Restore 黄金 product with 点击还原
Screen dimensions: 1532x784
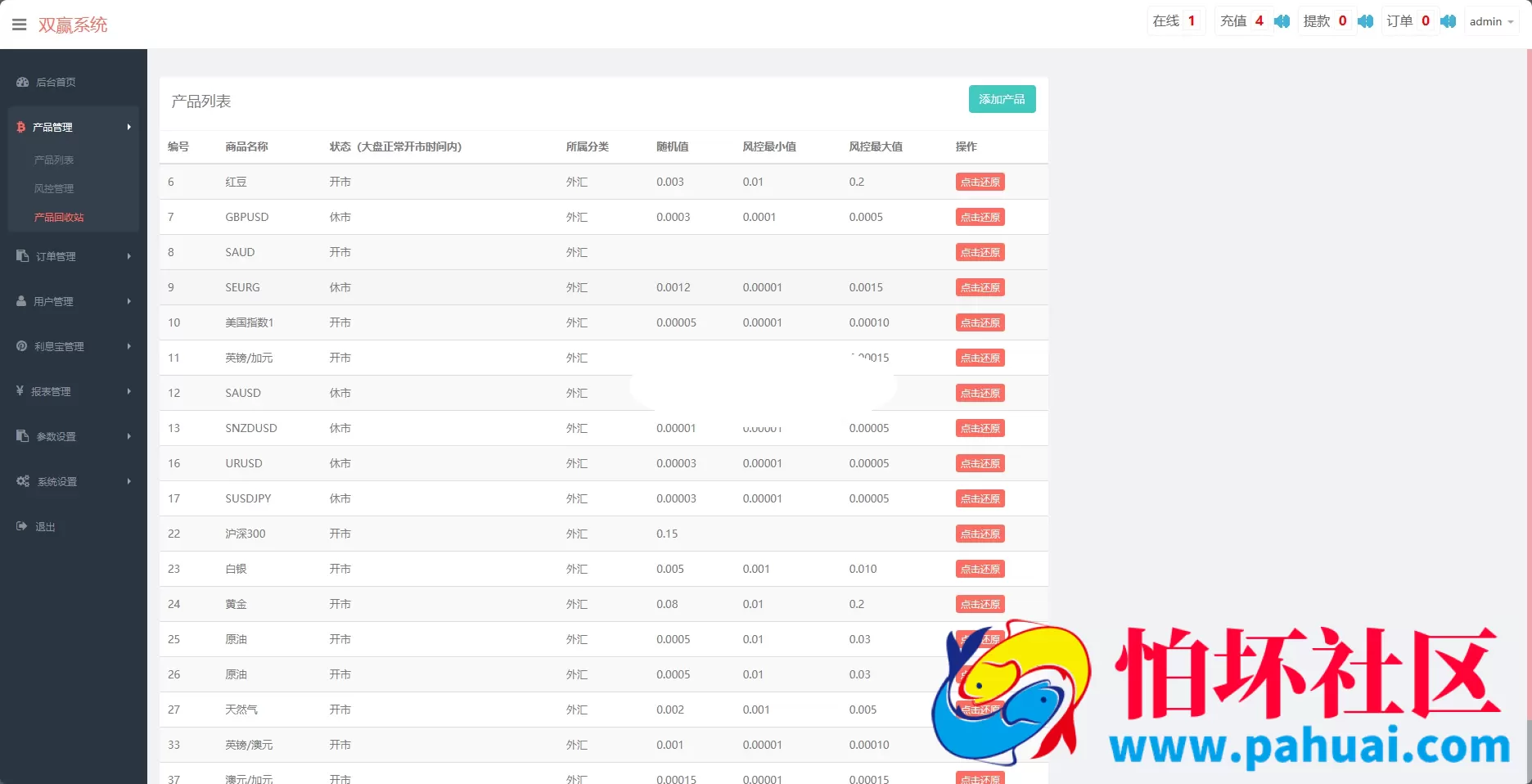[x=980, y=605]
